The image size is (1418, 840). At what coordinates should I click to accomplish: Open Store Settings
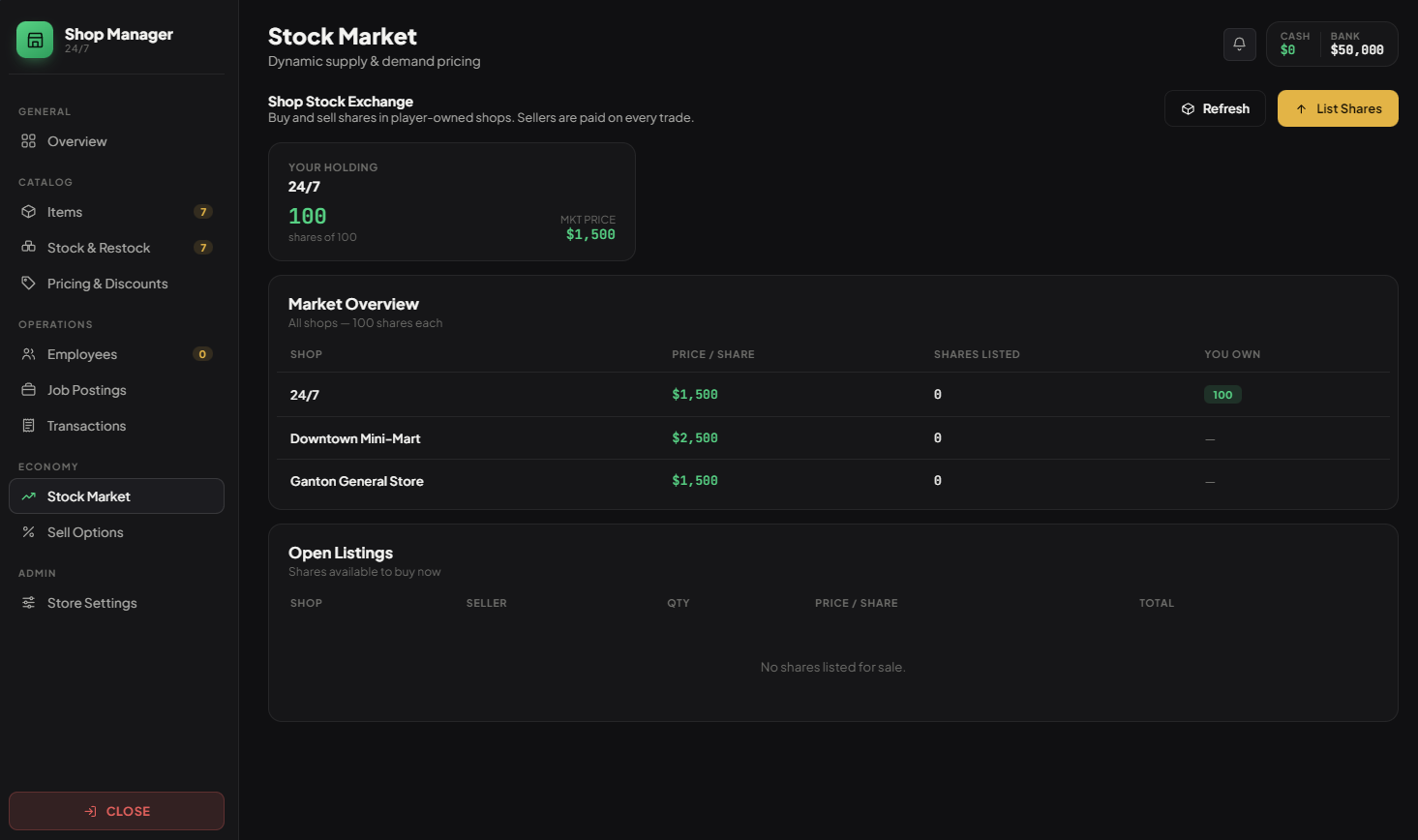116,603
